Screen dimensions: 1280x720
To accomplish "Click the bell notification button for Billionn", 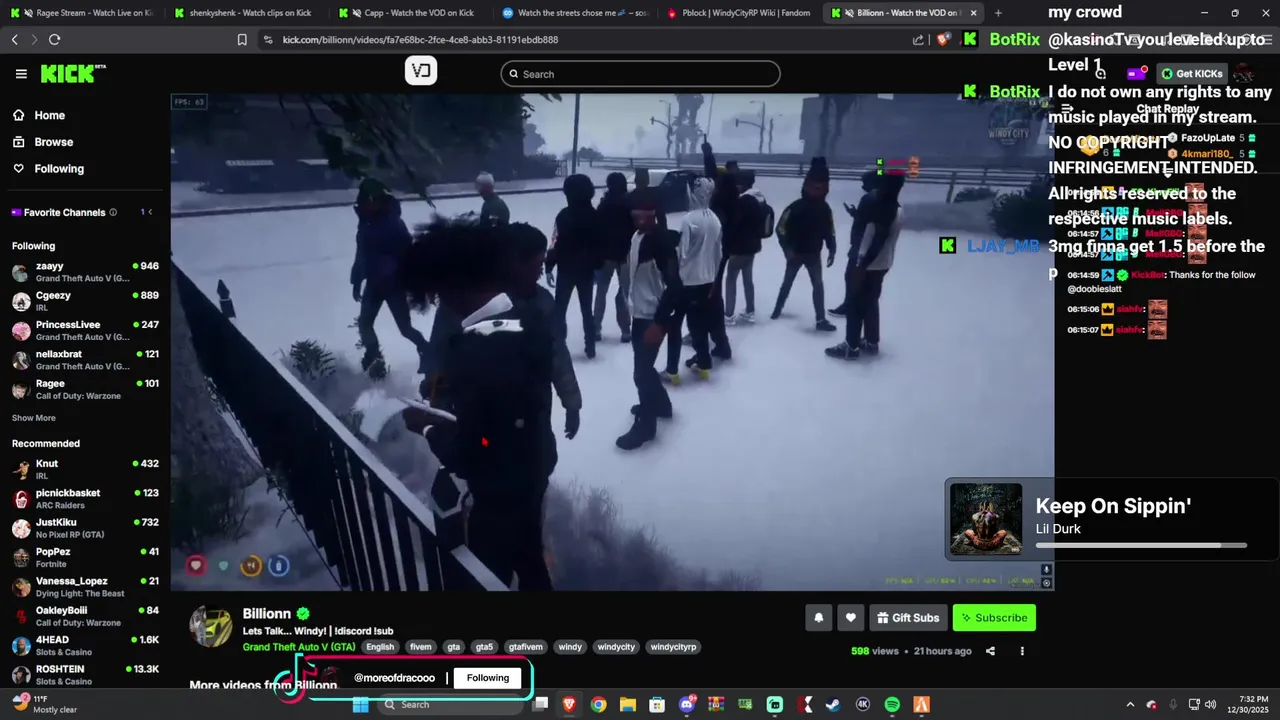I will coord(818,618).
